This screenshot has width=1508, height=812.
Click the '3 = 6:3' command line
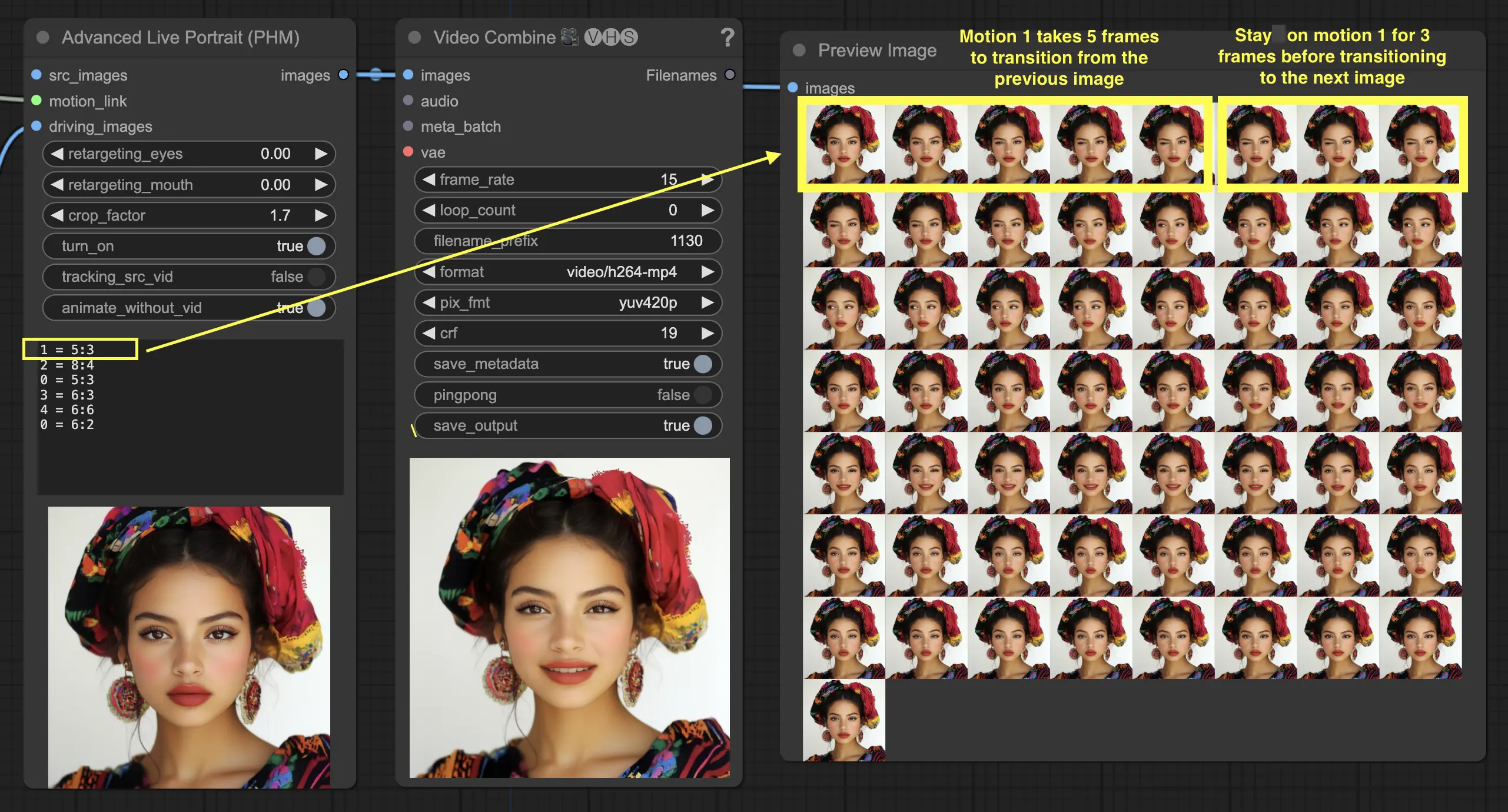point(67,395)
